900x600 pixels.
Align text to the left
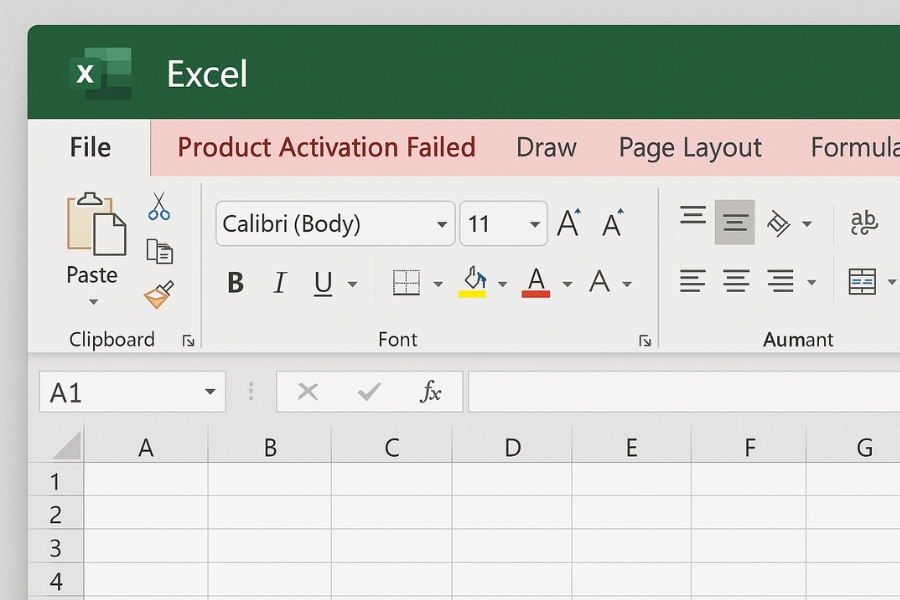693,281
